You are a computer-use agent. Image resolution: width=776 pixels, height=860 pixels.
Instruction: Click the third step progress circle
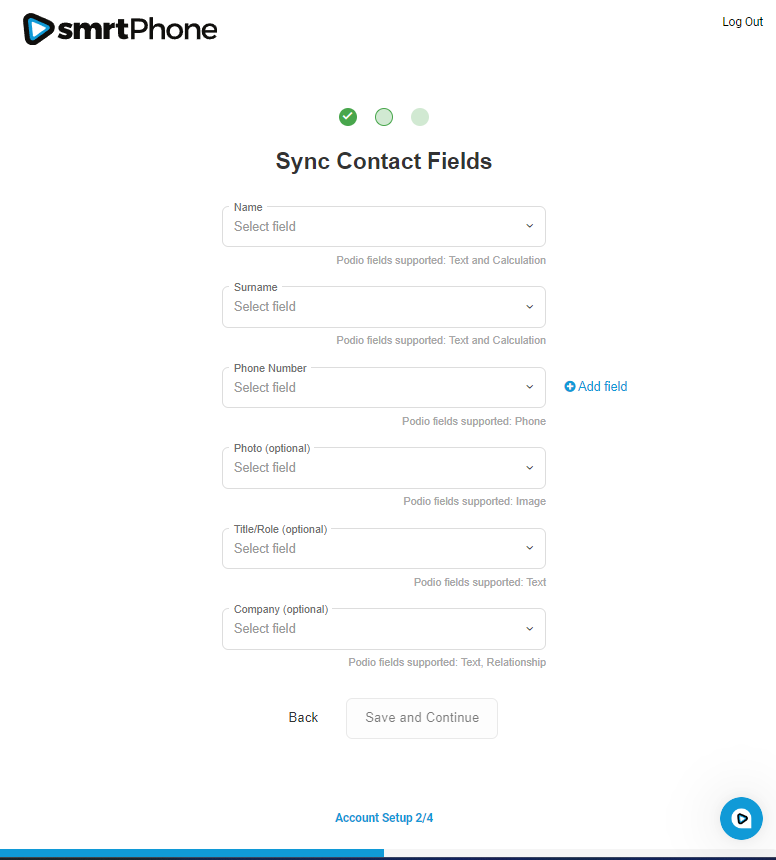click(420, 117)
